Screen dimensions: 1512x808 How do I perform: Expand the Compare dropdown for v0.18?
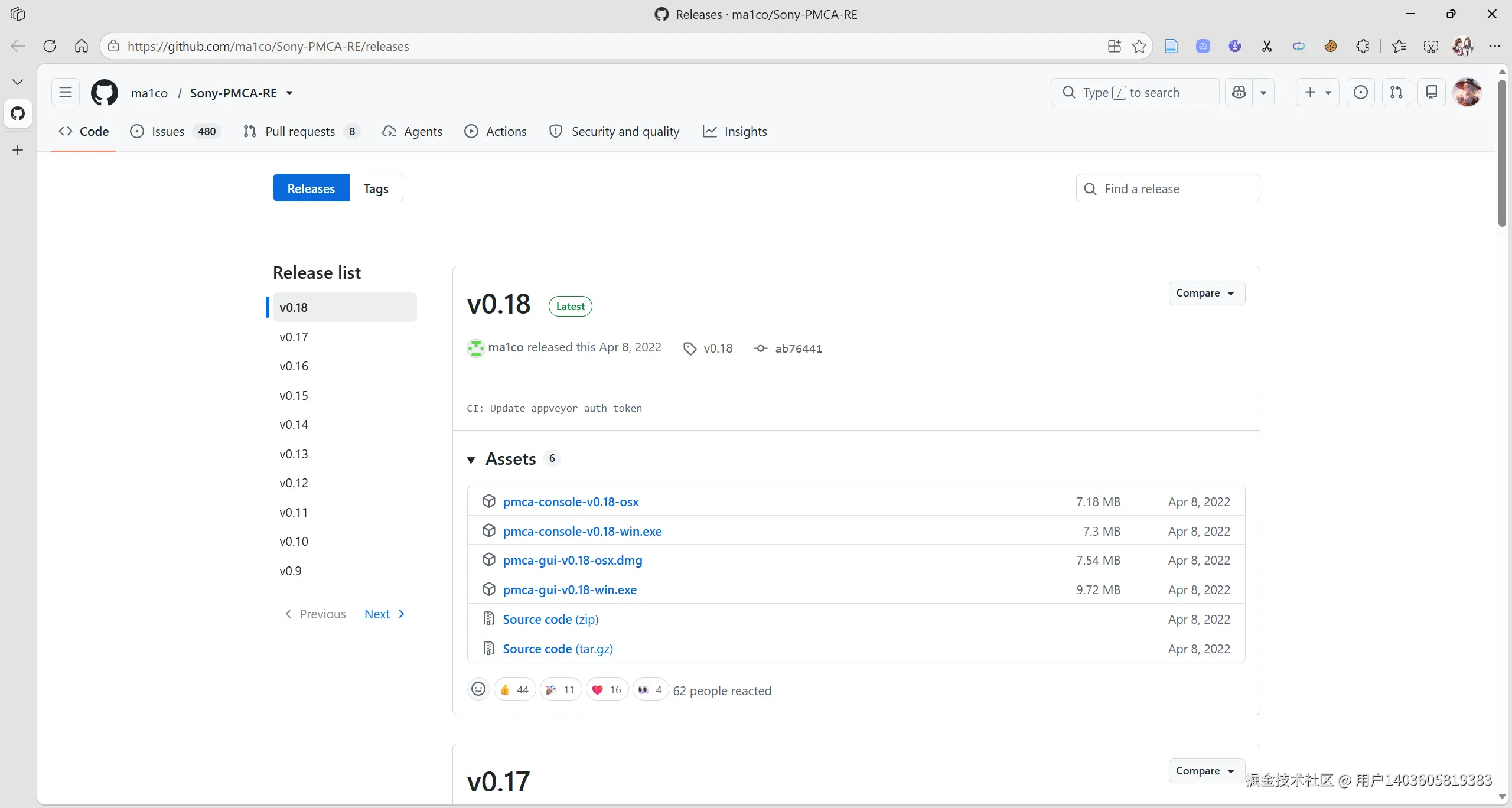(1207, 293)
